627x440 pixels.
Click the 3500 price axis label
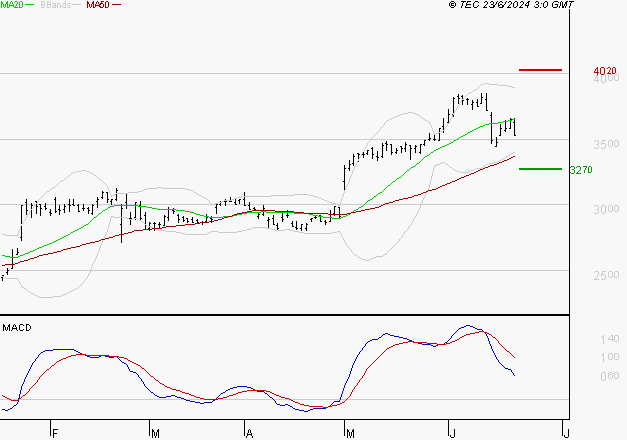click(x=606, y=144)
